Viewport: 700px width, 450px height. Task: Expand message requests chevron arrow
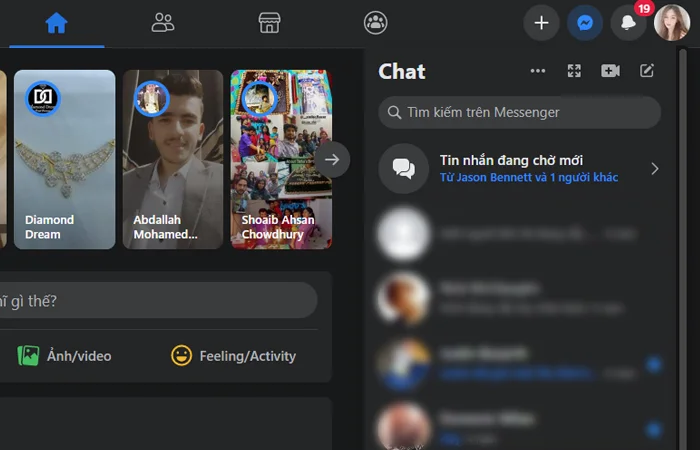[655, 169]
